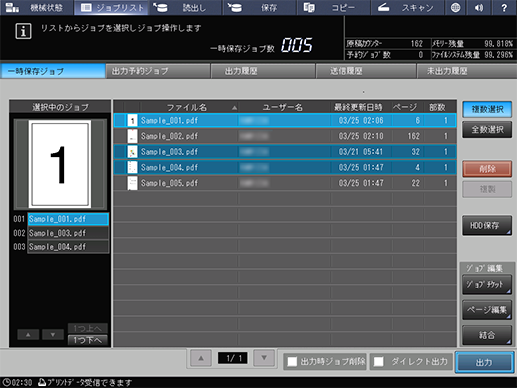Select the 一時保存ジョブ tab
Screen dimensions: 517x388
(53, 71)
